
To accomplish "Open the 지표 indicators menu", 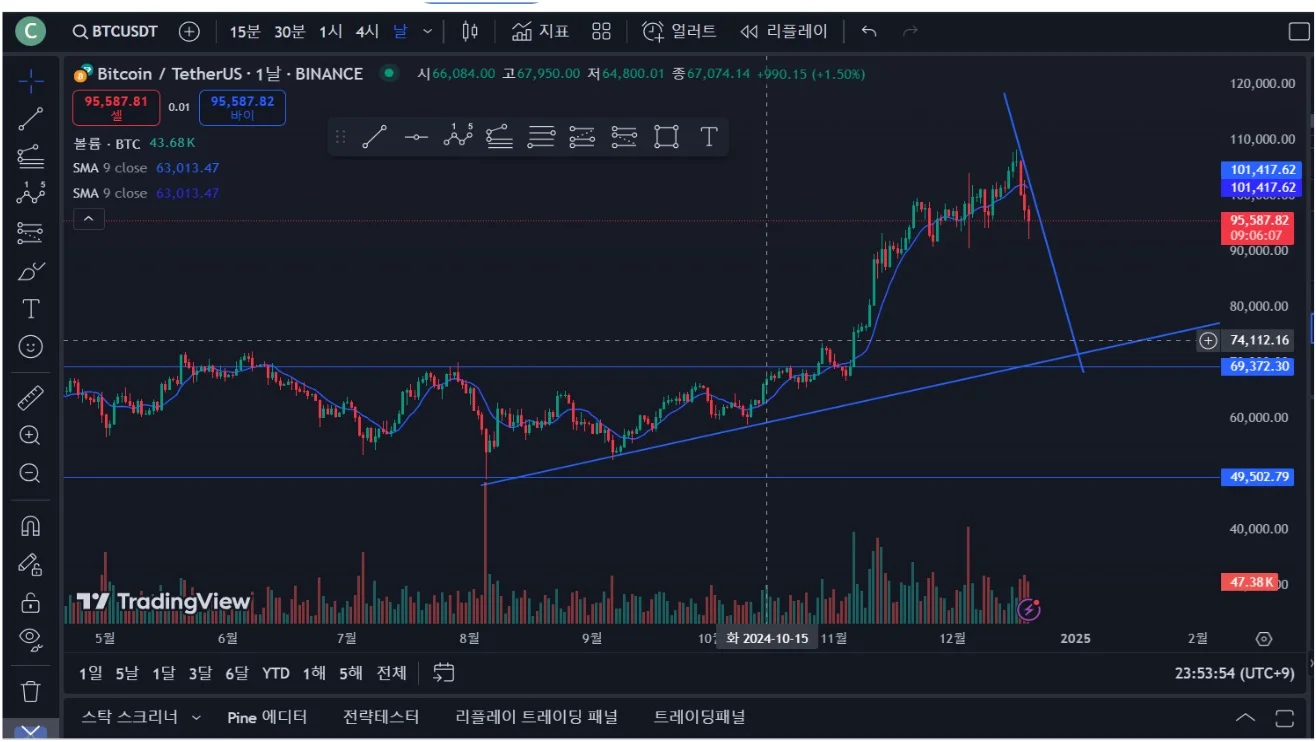I will (540, 32).
